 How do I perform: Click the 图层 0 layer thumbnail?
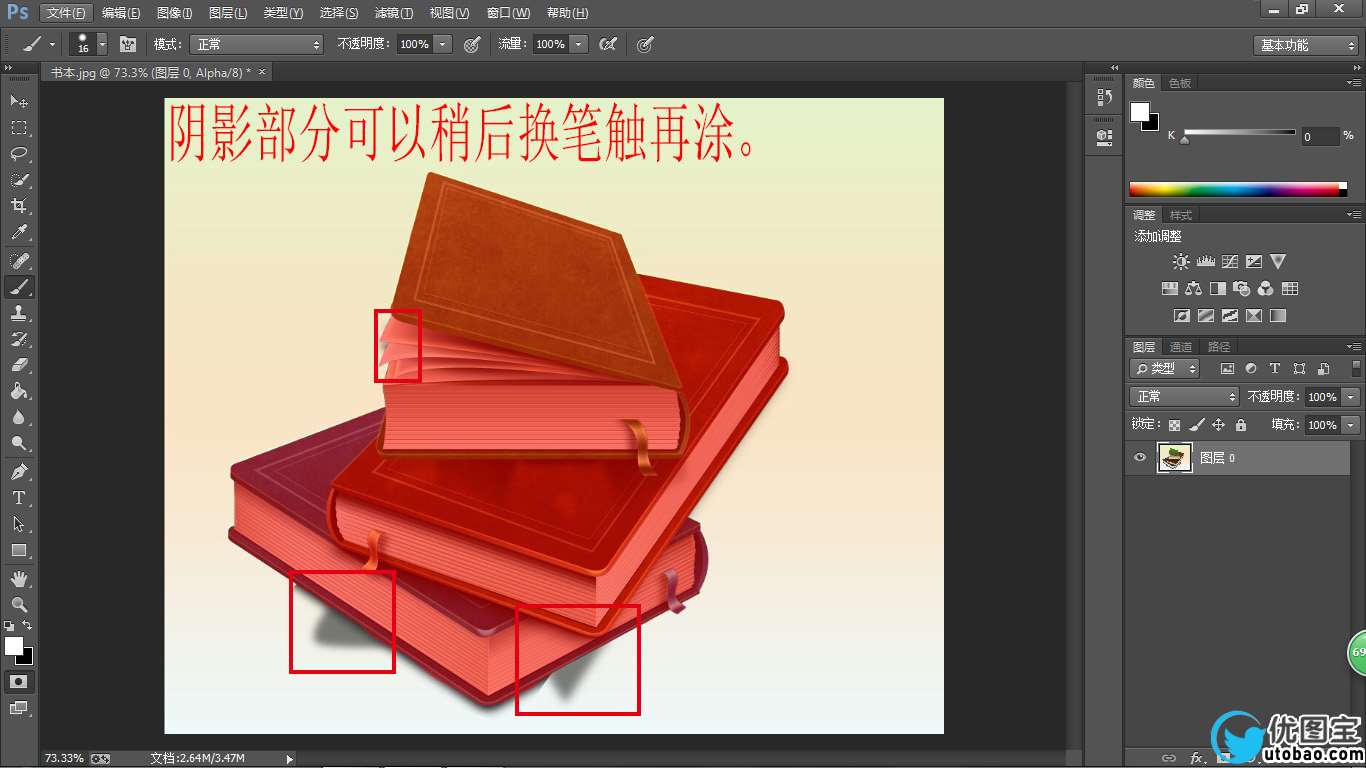click(x=1175, y=458)
